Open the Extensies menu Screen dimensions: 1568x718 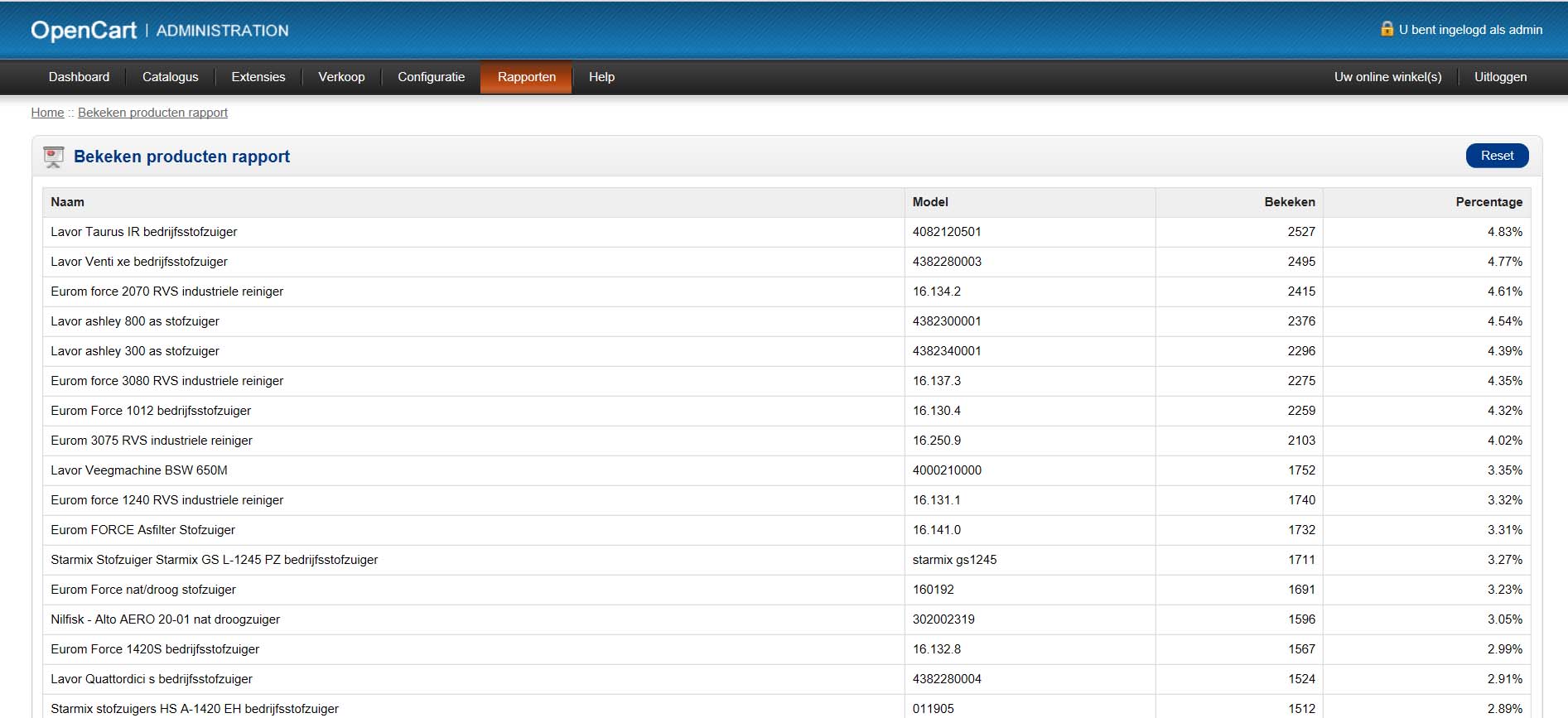click(258, 77)
